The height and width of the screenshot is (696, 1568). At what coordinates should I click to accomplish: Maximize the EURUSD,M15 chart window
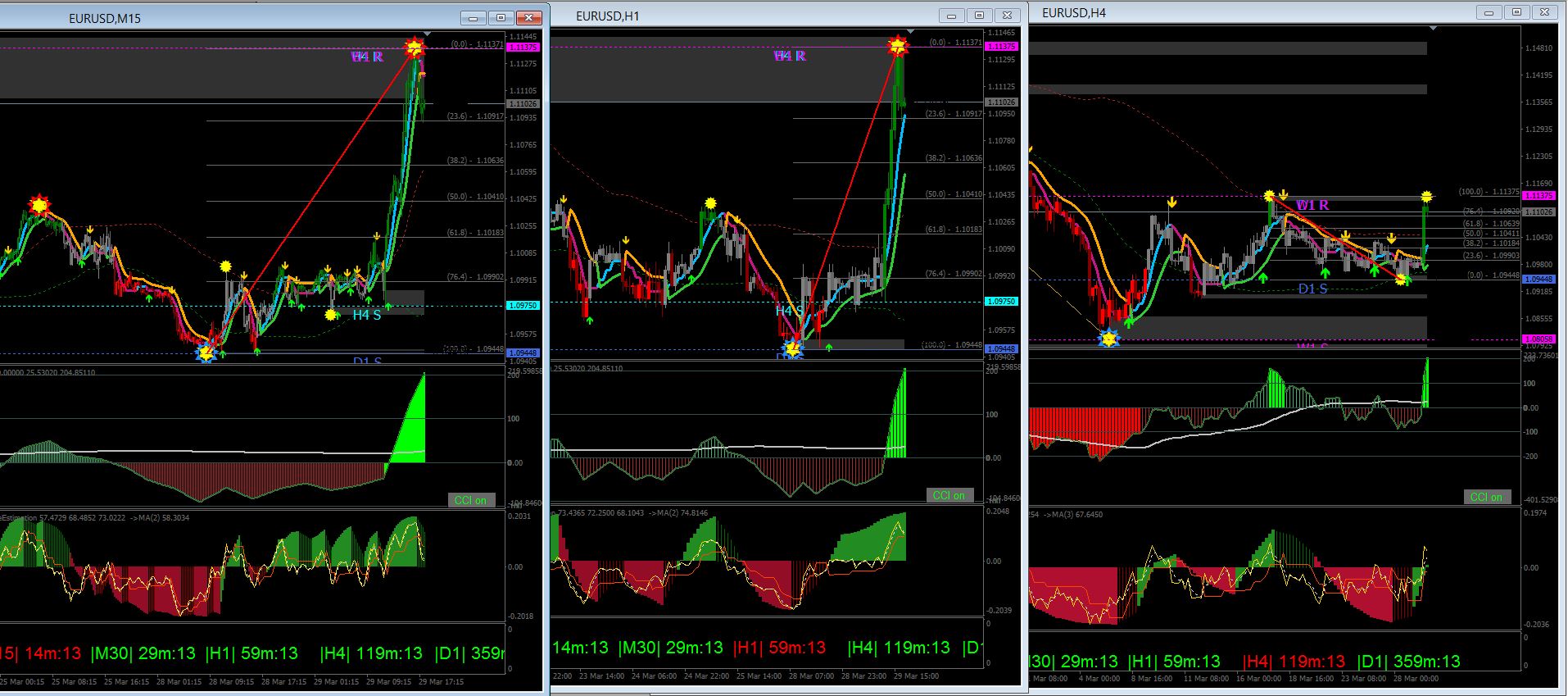click(501, 17)
